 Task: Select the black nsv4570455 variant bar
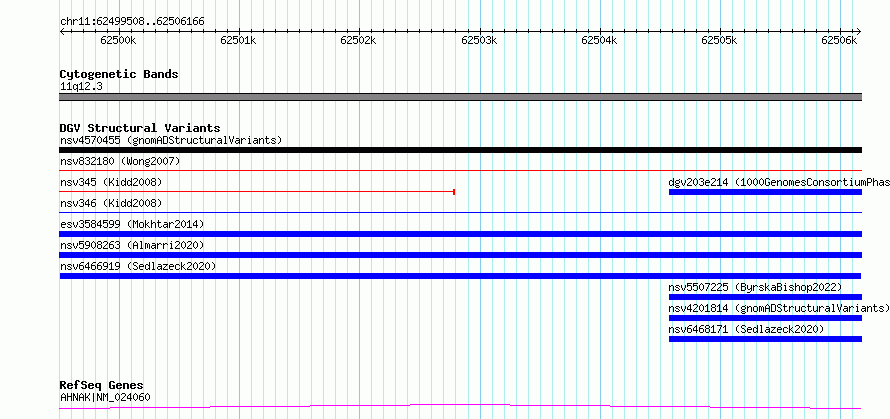point(461,150)
